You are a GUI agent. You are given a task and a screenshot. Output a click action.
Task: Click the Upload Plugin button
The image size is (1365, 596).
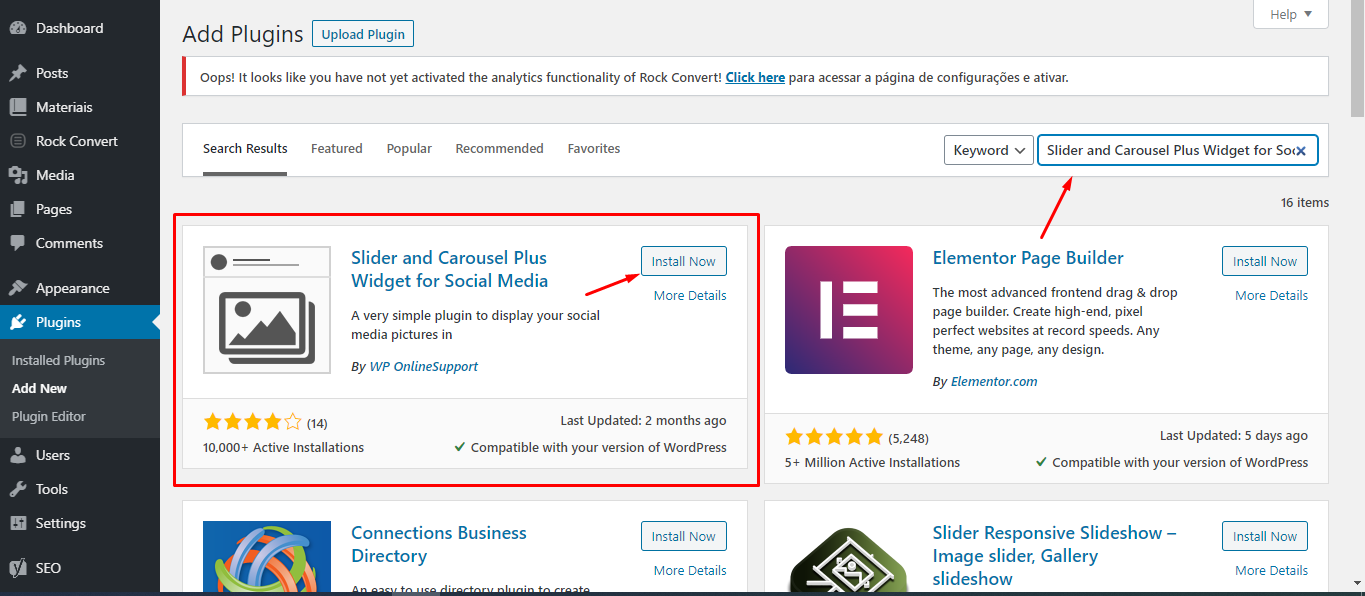363,34
